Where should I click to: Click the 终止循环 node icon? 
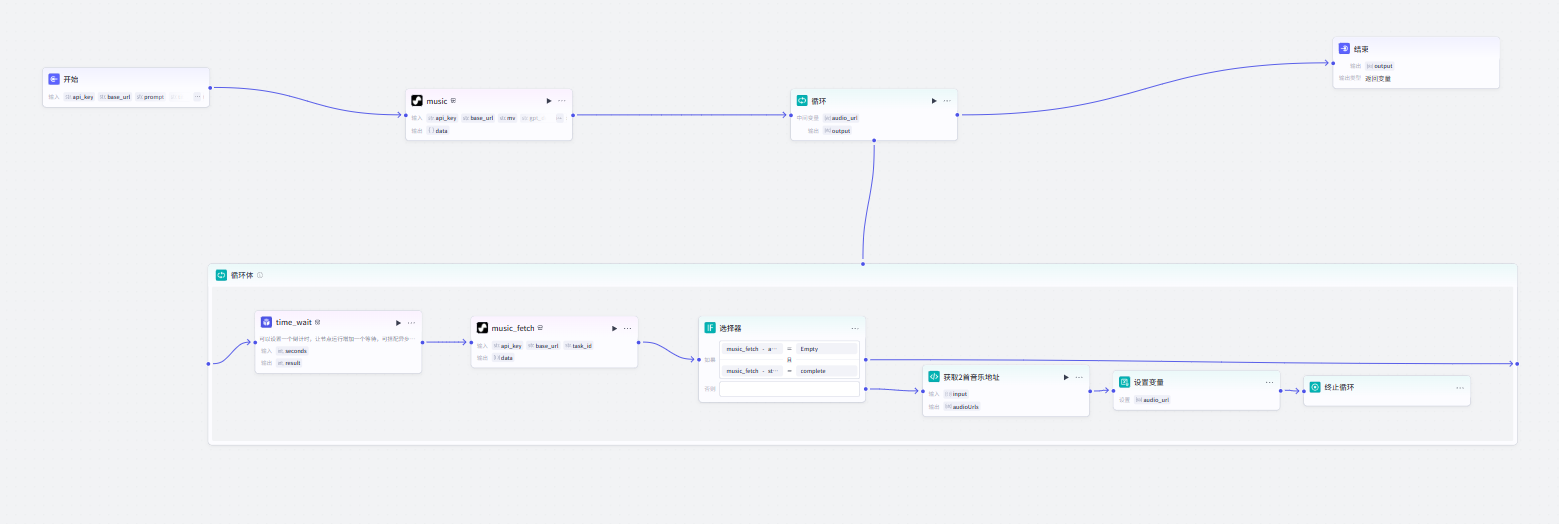pos(1315,387)
